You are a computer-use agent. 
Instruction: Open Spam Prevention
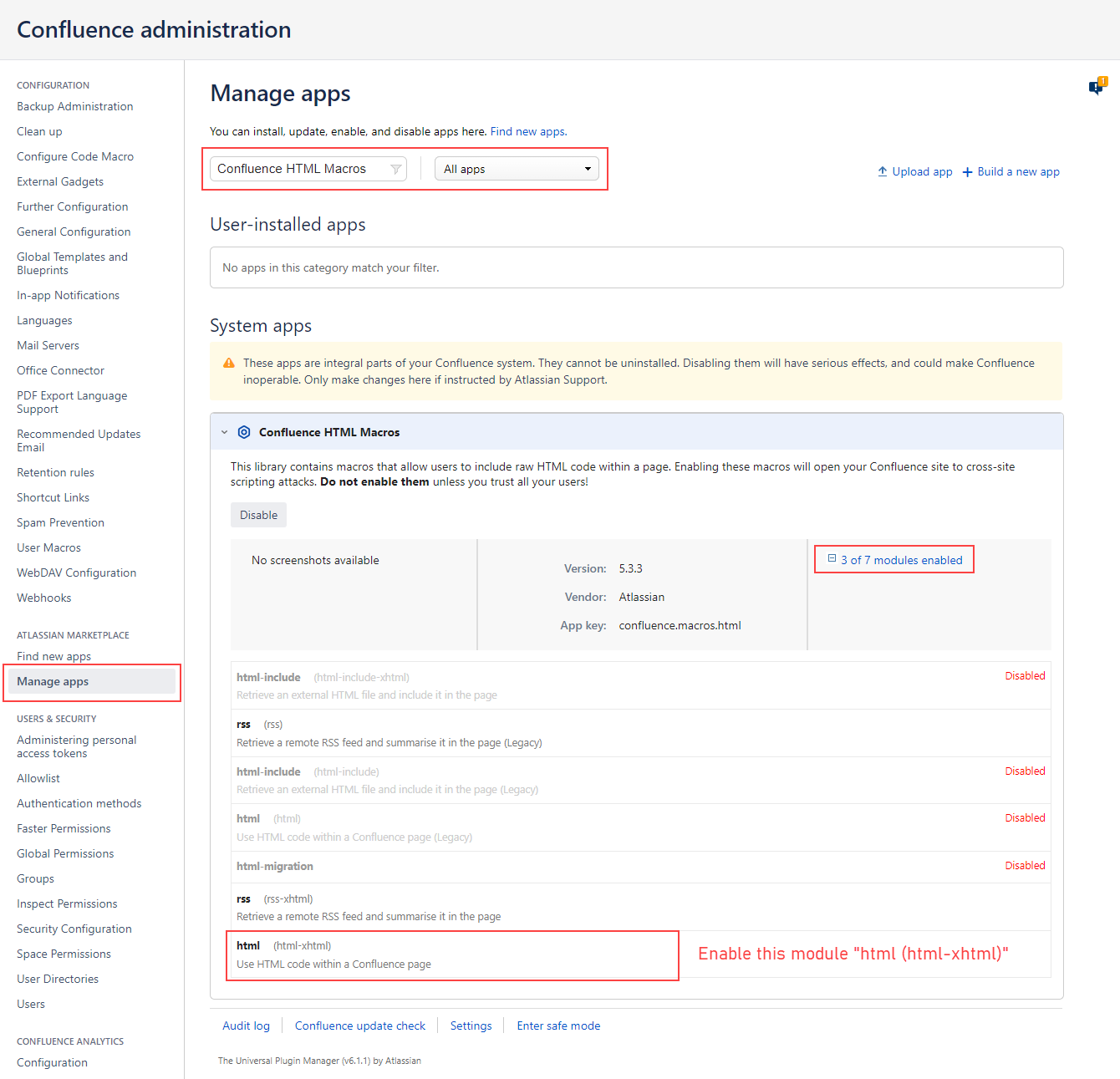coord(60,522)
